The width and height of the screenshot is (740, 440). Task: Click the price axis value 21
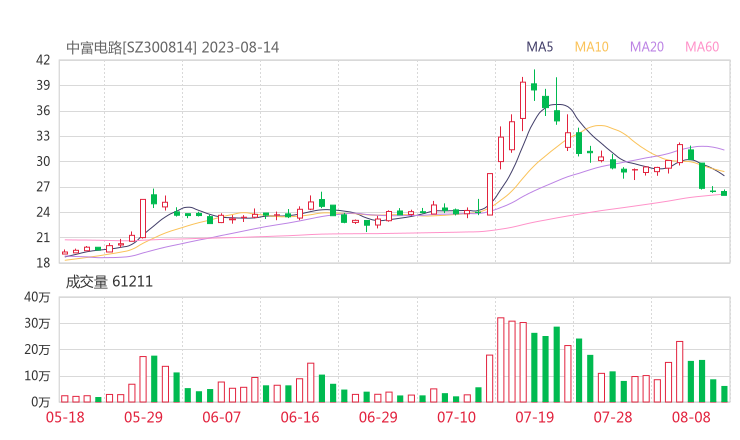(43, 238)
